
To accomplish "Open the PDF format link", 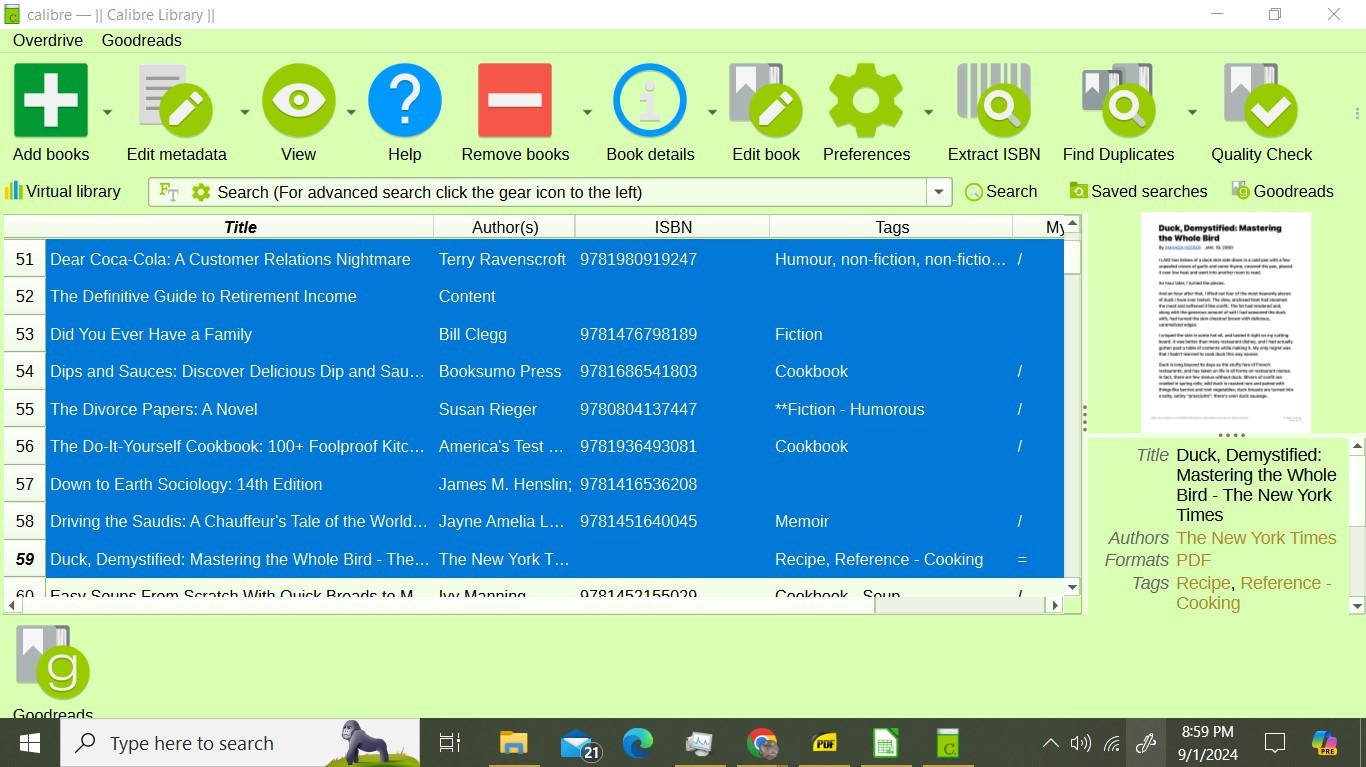I will point(1193,560).
